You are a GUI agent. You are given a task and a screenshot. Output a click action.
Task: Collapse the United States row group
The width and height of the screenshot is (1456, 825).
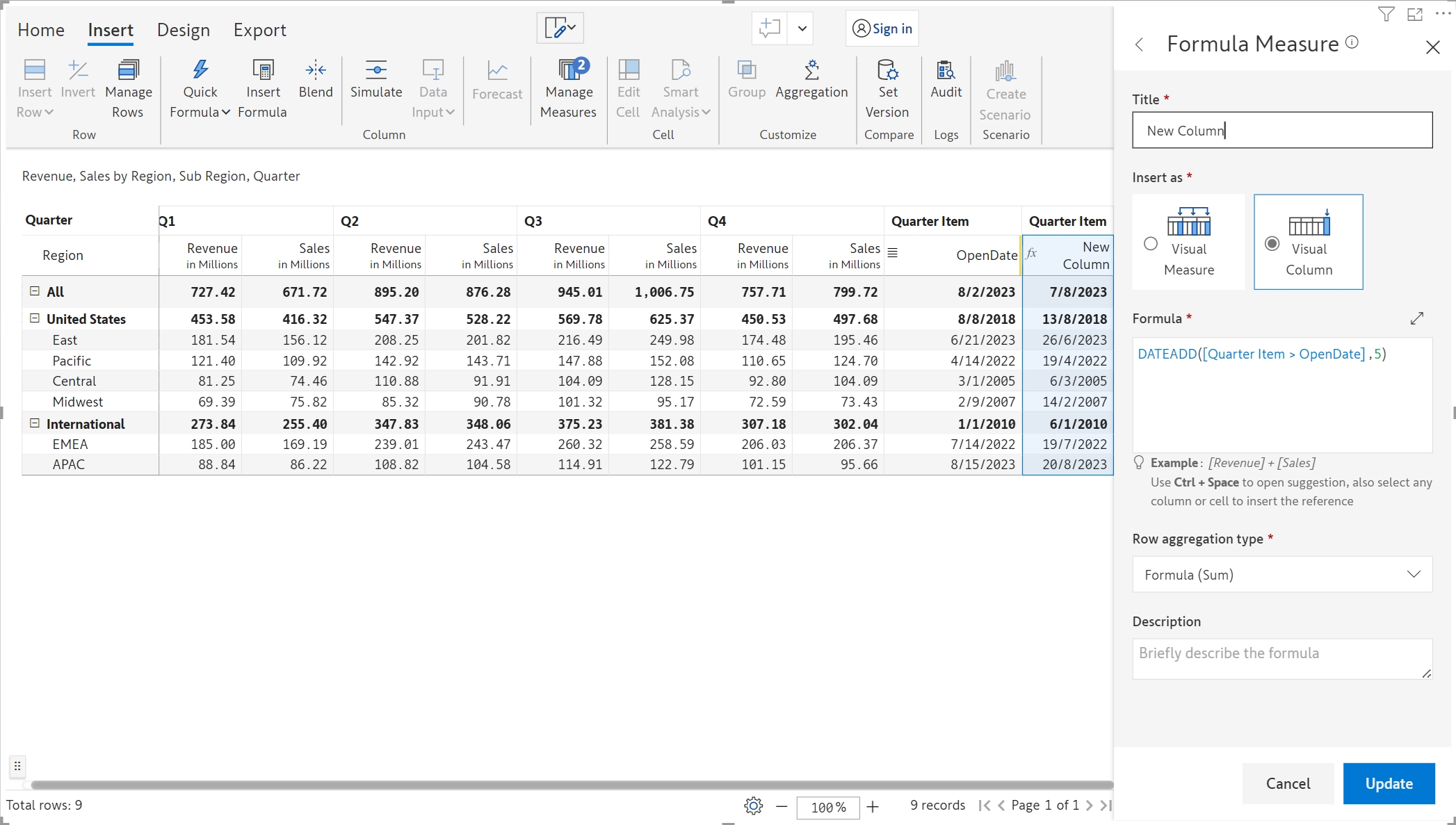pyautogui.click(x=34, y=318)
